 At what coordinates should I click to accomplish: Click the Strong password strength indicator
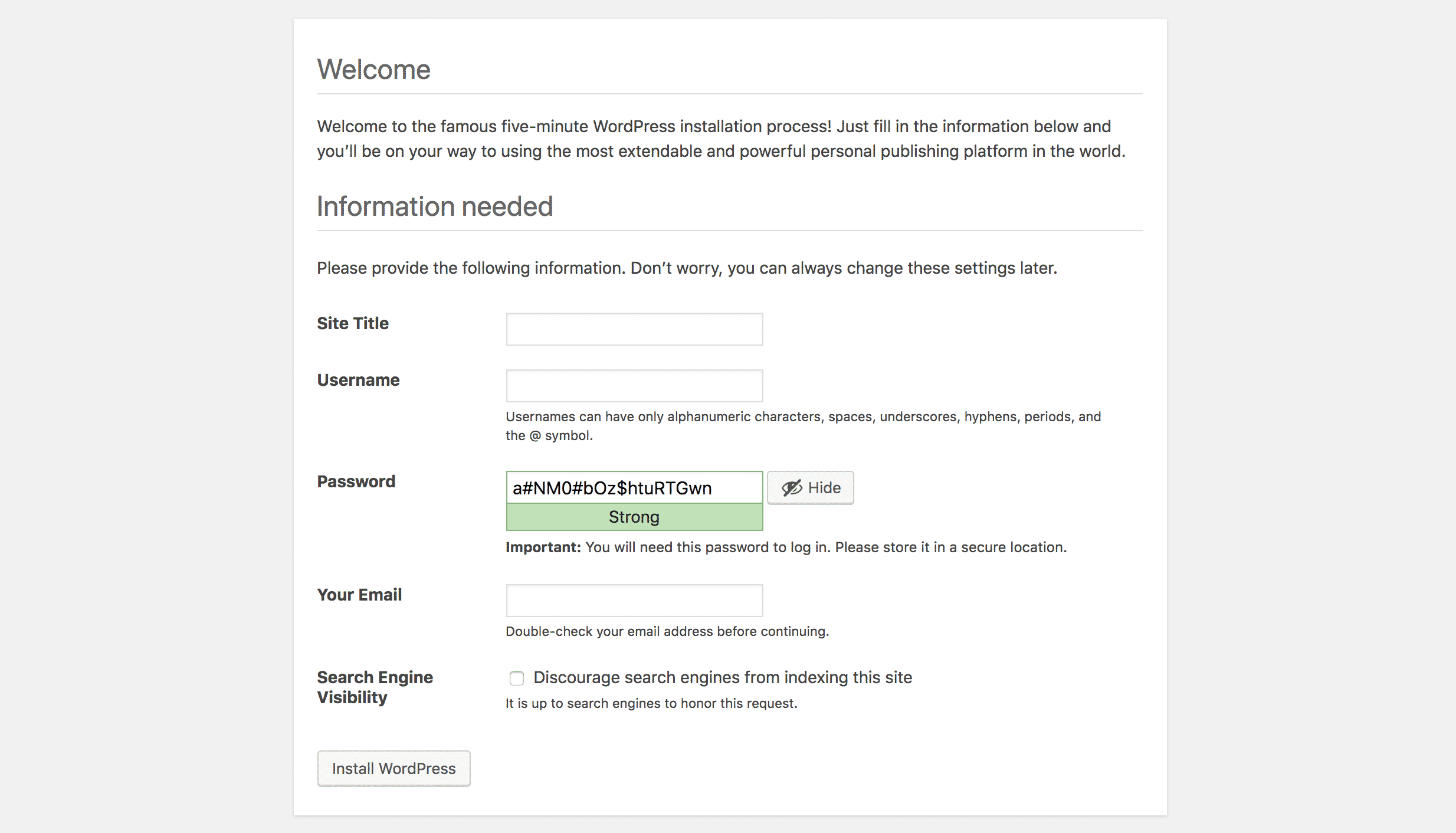tap(634, 517)
